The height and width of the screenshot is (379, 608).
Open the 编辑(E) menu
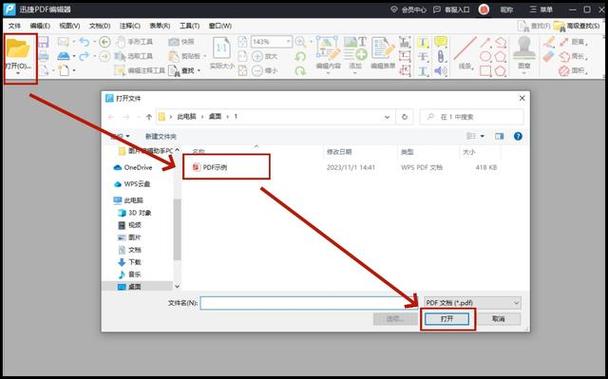[40, 26]
